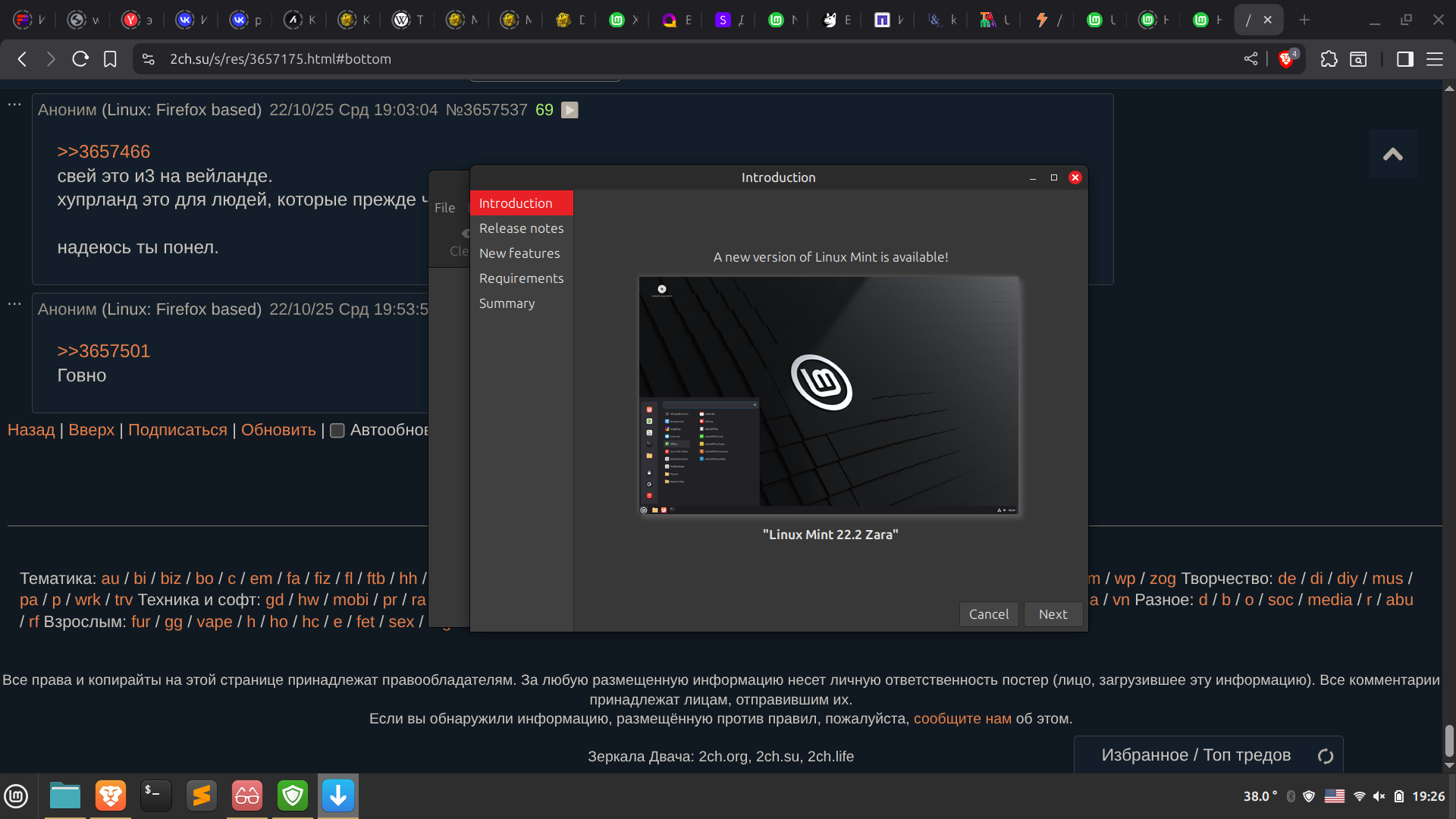Select Release notes in the sidebar
This screenshot has width=1456, height=819.
521,228
